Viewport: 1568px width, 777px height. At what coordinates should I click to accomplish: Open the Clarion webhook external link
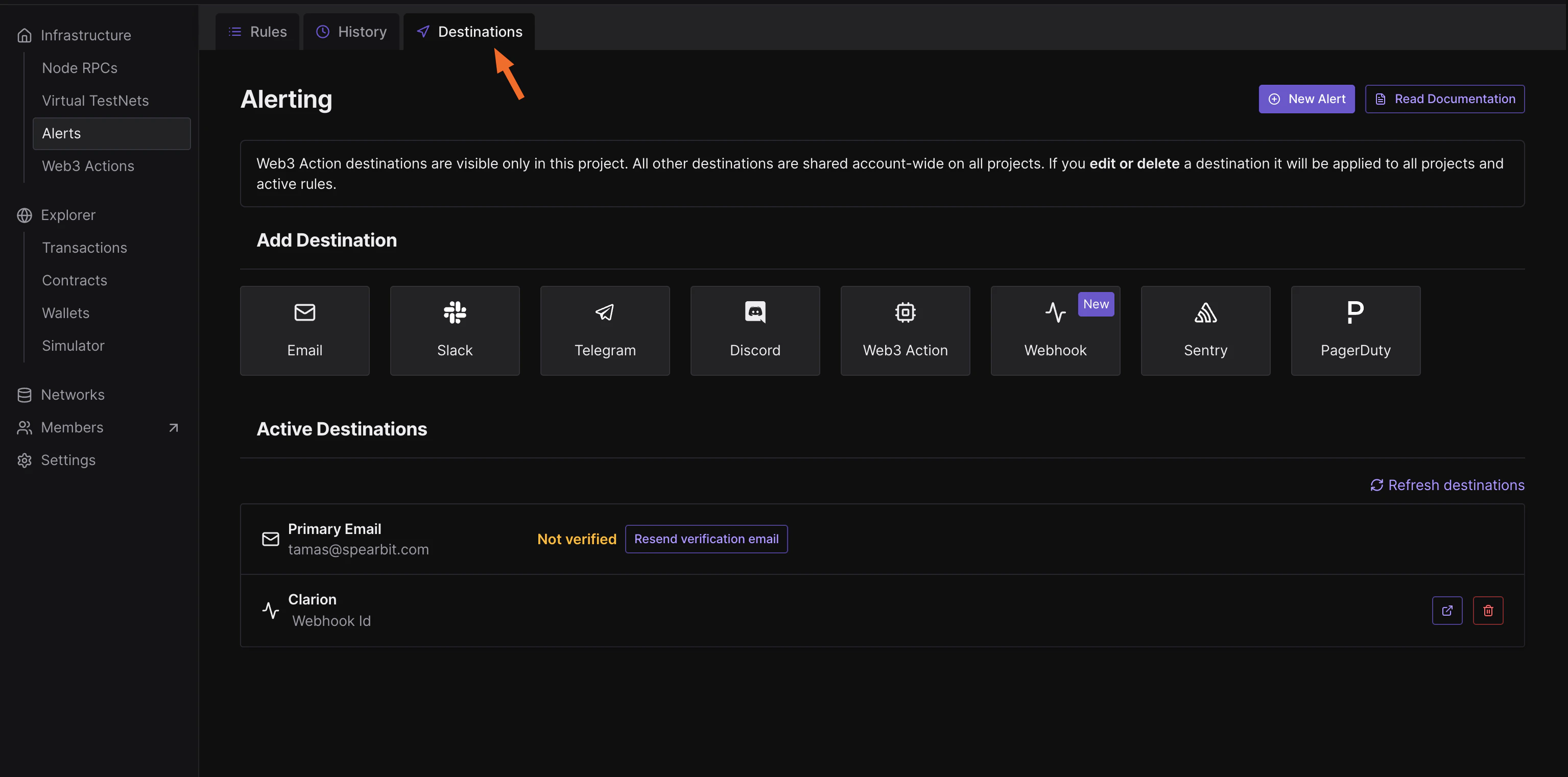point(1446,610)
